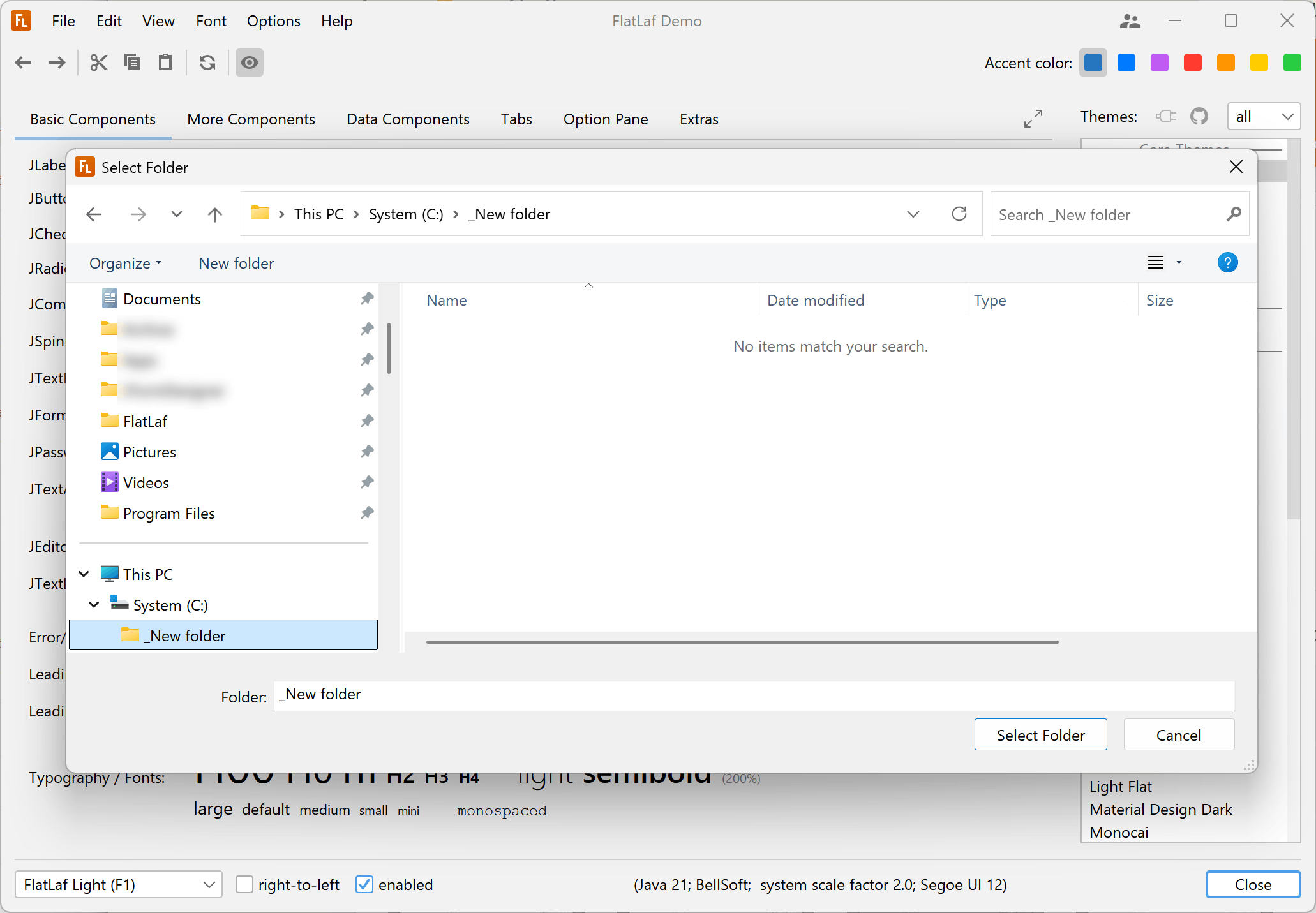This screenshot has height=913, width=1316.
Task: Click the folder icon in address bar
Action: 260,213
